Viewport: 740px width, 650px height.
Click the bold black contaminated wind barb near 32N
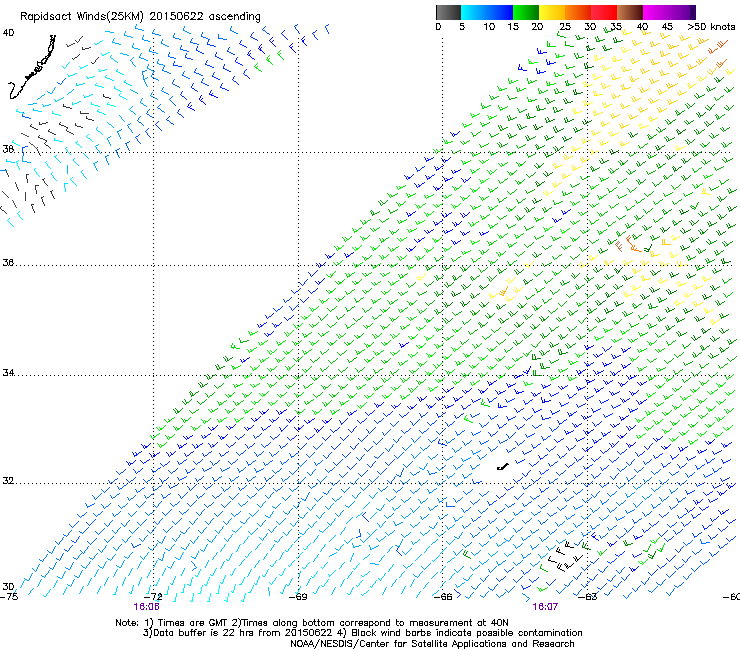click(x=503, y=467)
